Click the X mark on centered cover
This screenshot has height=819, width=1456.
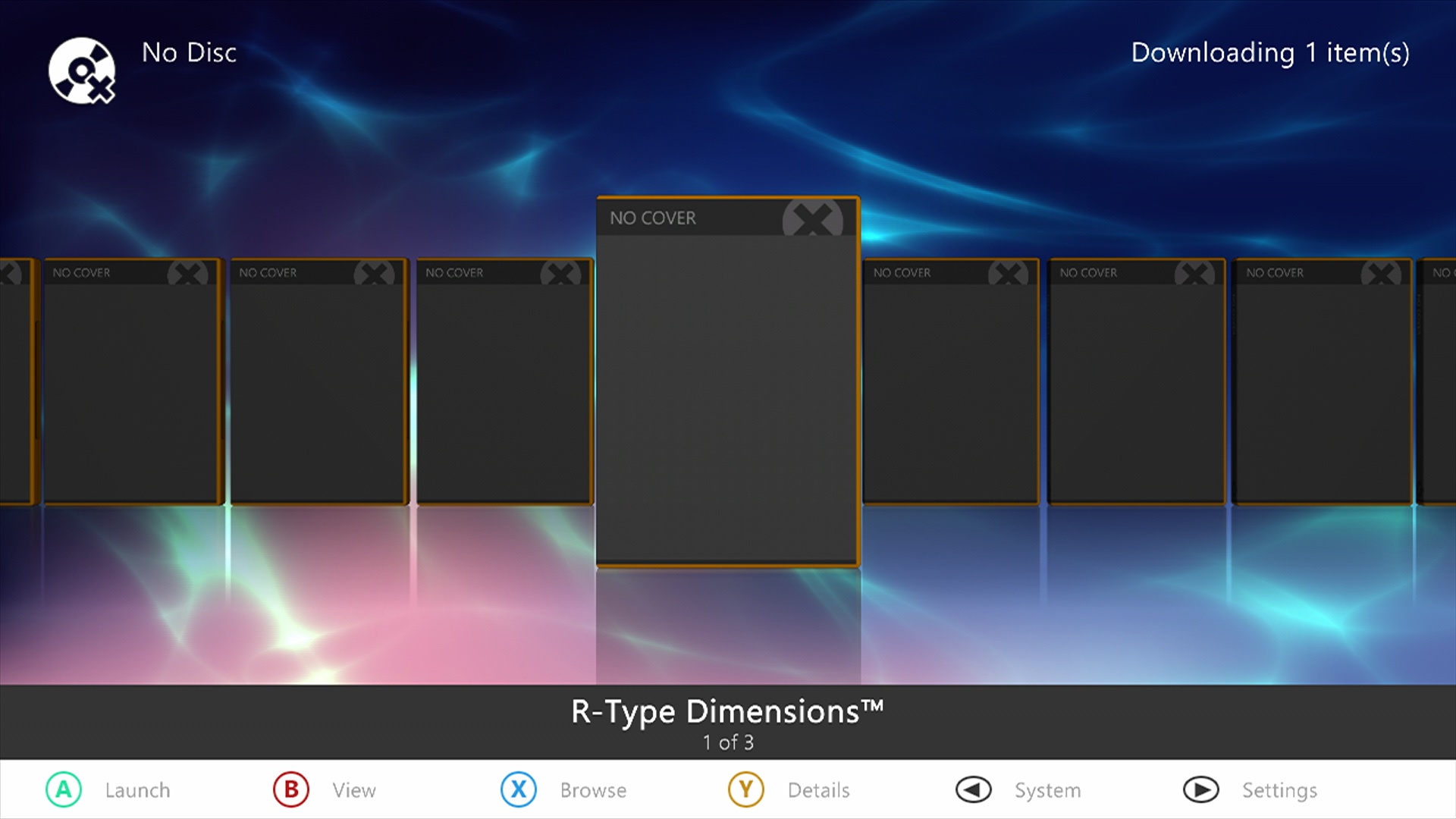coord(813,218)
